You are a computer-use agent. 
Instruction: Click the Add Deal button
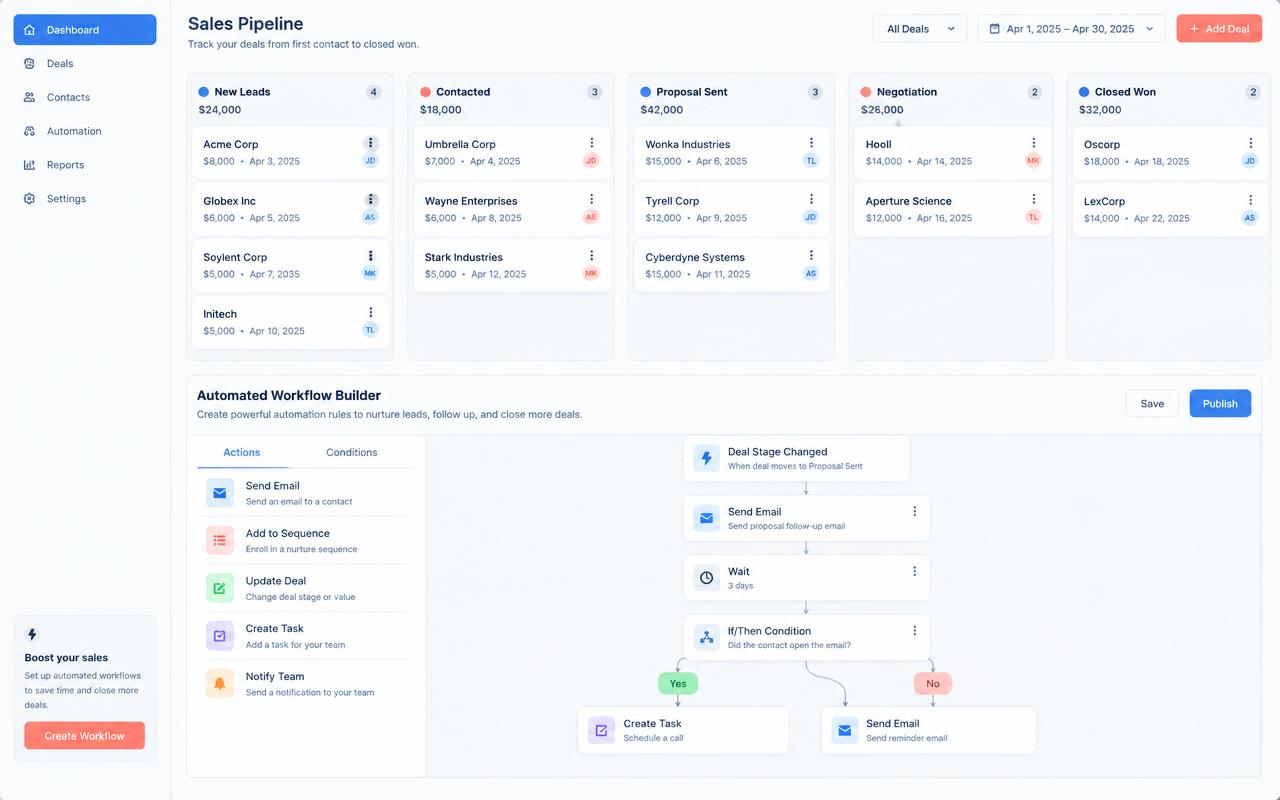tap(1219, 29)
